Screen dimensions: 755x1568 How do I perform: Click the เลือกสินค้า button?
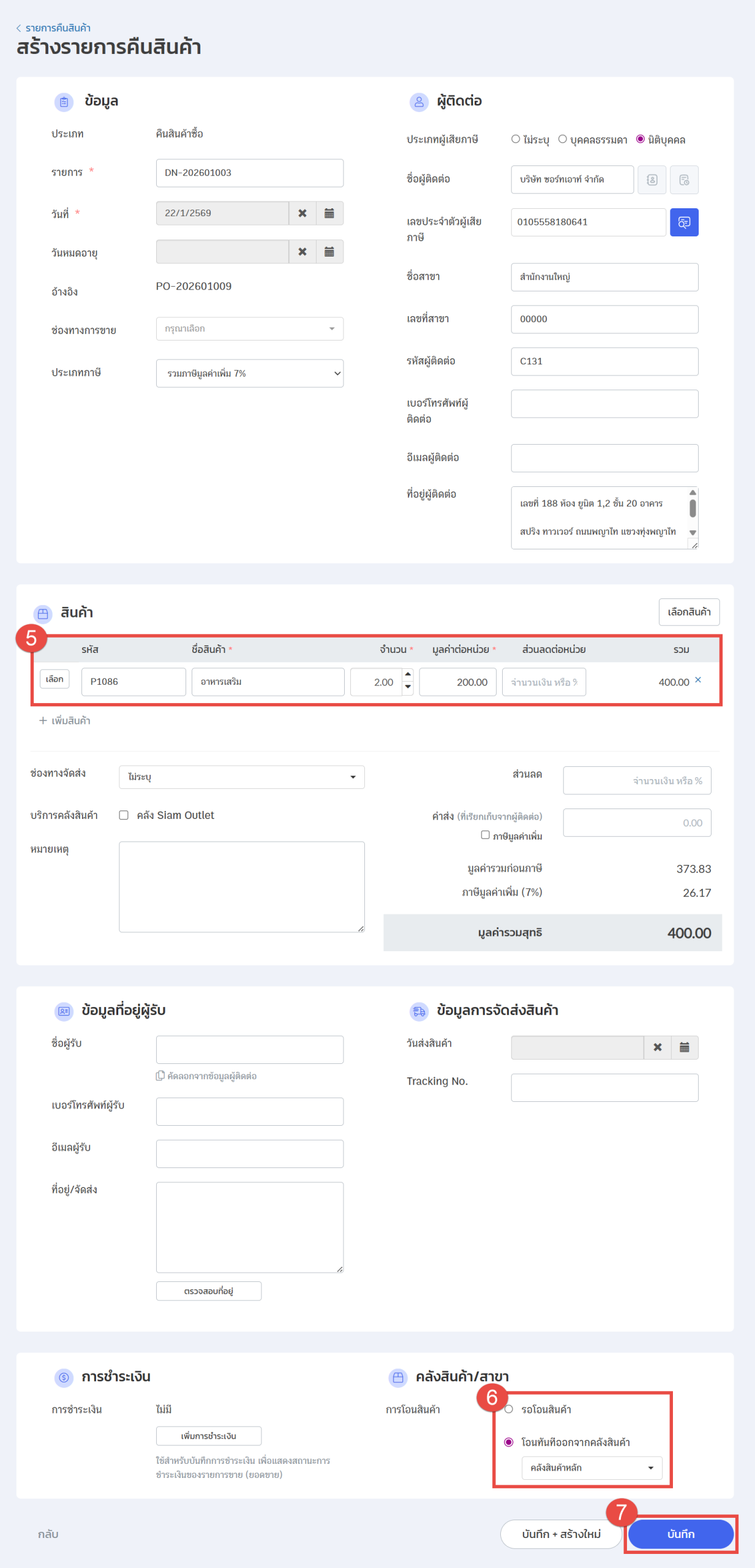[x=688, y=612]
